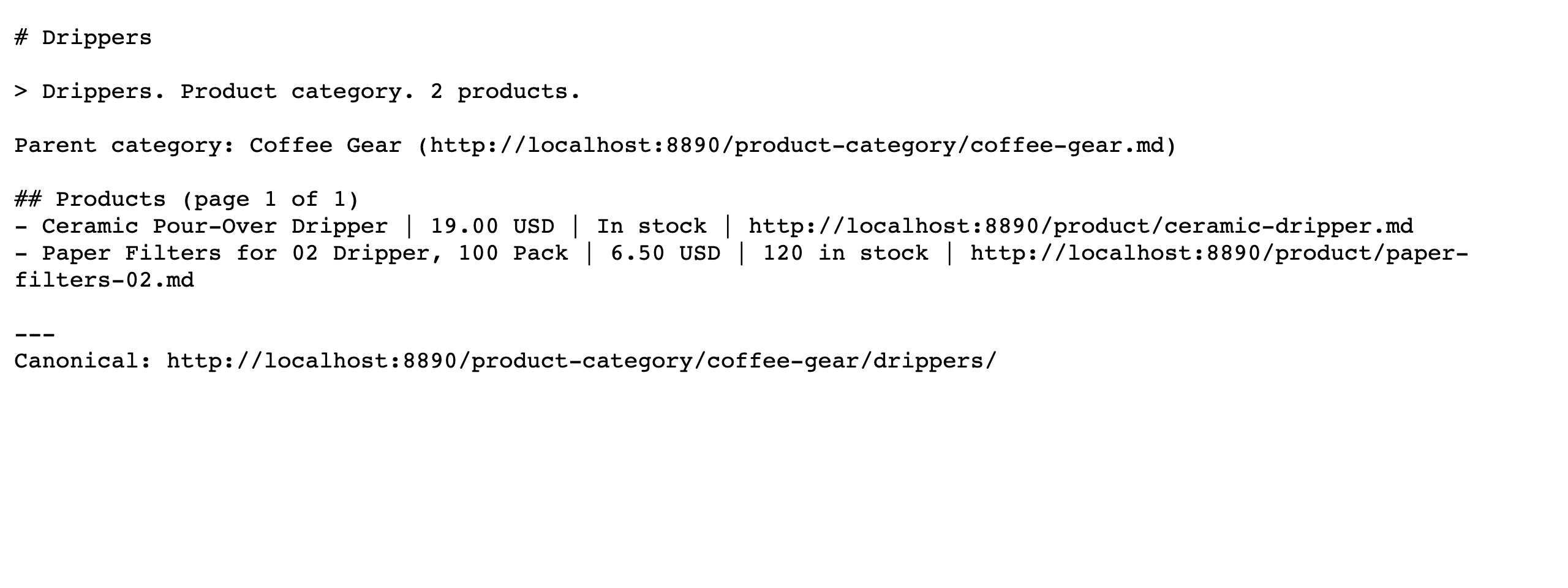The height and width of the screenshot is (588, 1568).
Task: Click the "In stock" status text
Action: click(x=652, y=227)
